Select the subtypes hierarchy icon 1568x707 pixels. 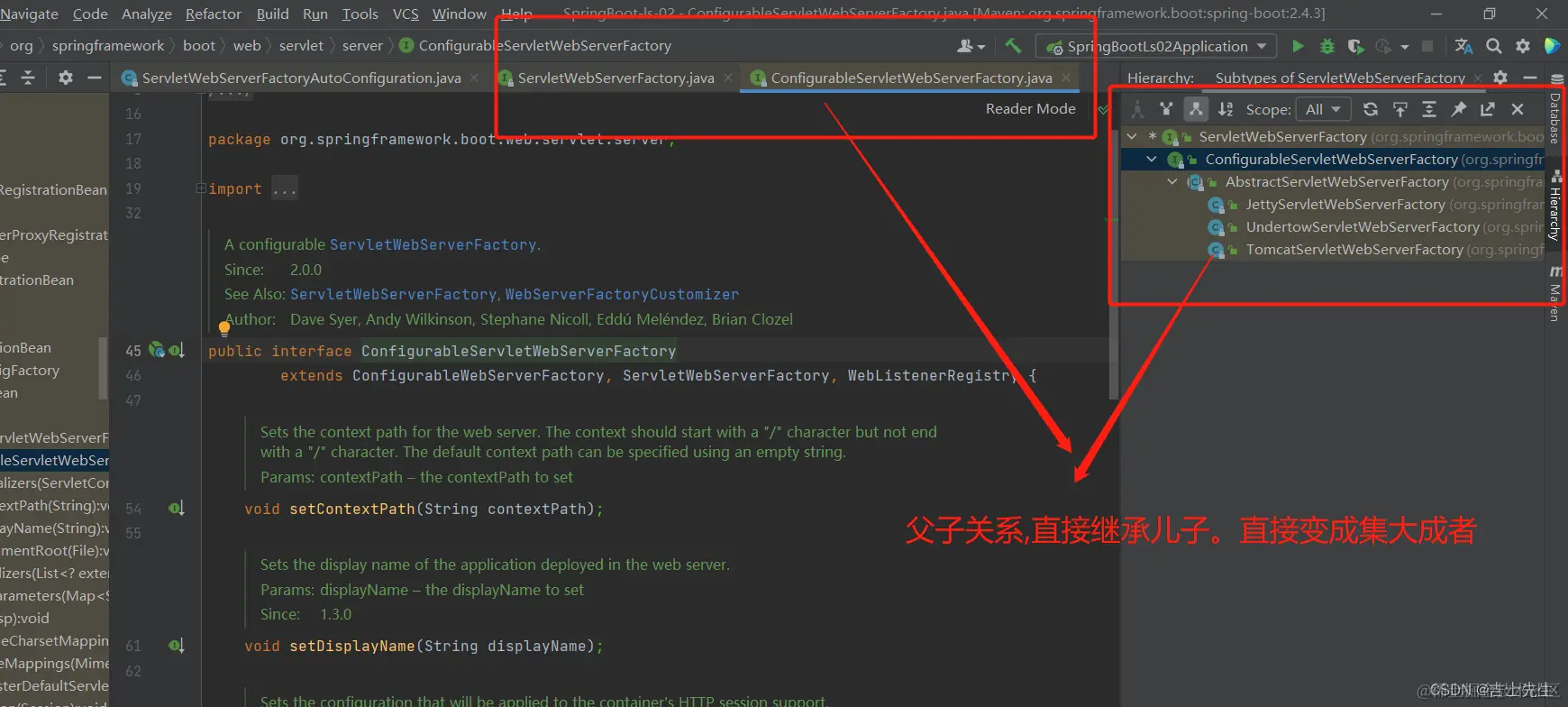pos(1196,109)
